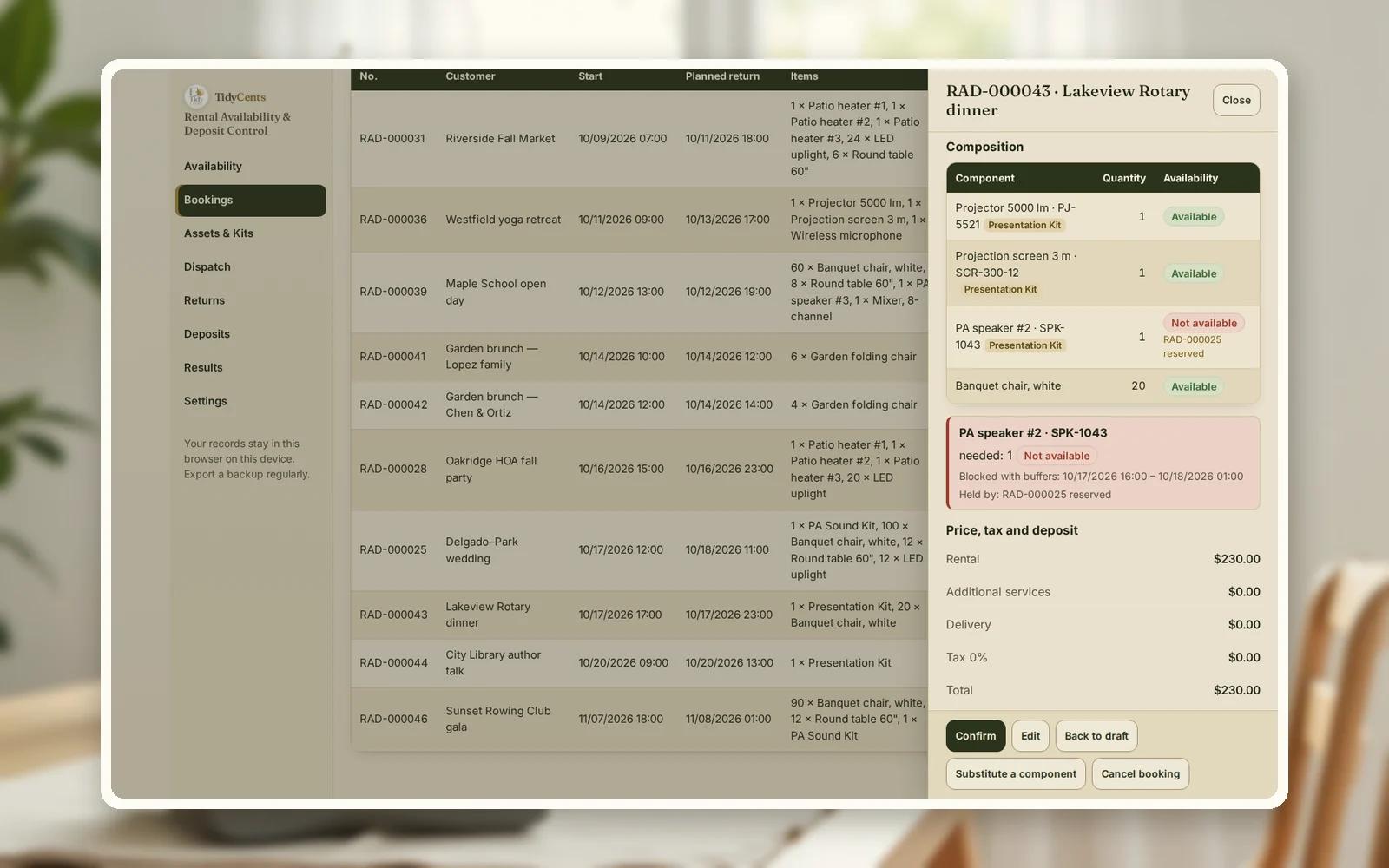1389x868 pixels.
Task: Click the Tax 0% line
Action: coord(1103,658)
